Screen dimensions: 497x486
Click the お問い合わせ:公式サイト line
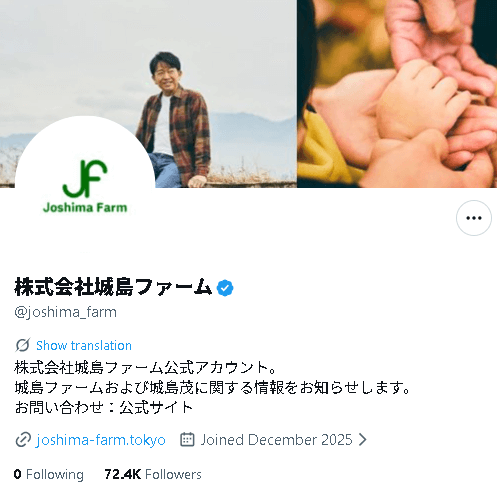pos(104,407)
